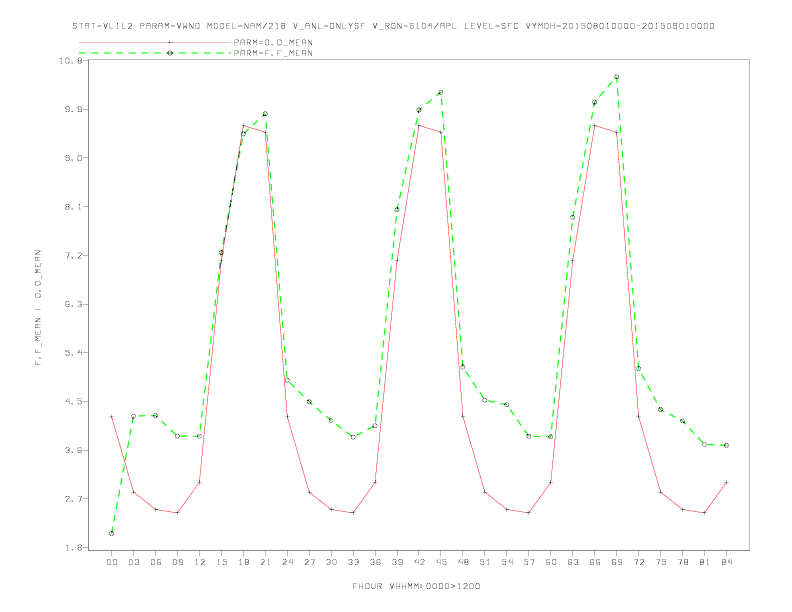This screenshot has height=612, width=792.
Task: Click x-axis hour label 03
Action: [133, 562]
